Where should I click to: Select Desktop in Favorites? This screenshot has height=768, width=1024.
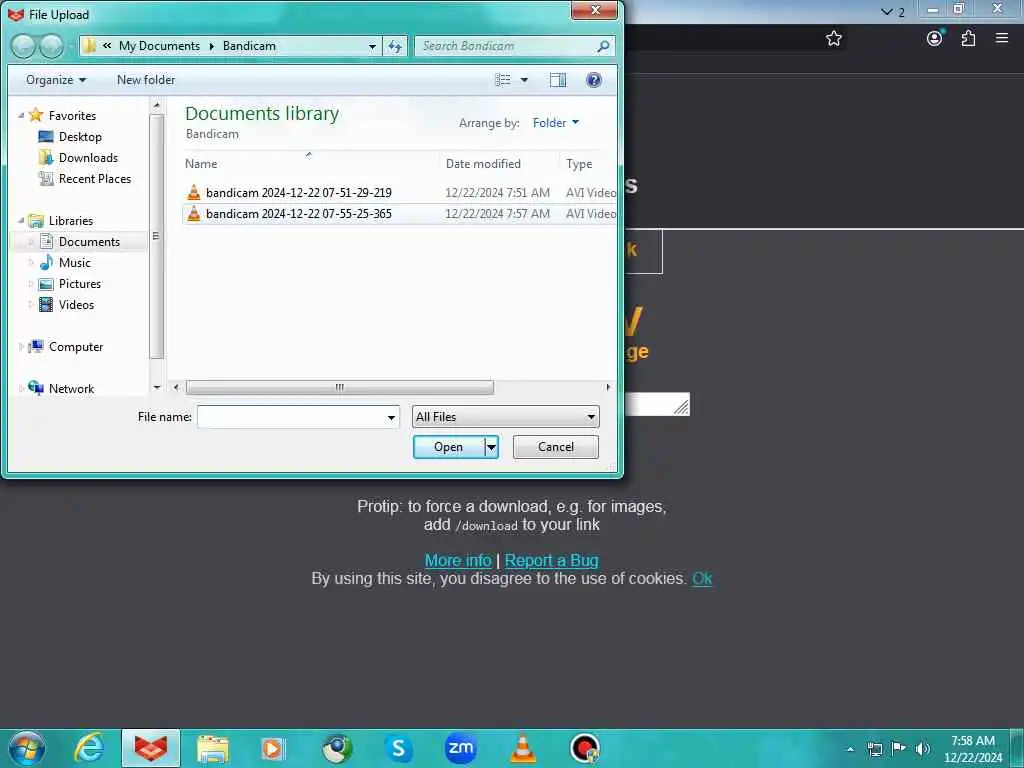(x=80, y=136)
